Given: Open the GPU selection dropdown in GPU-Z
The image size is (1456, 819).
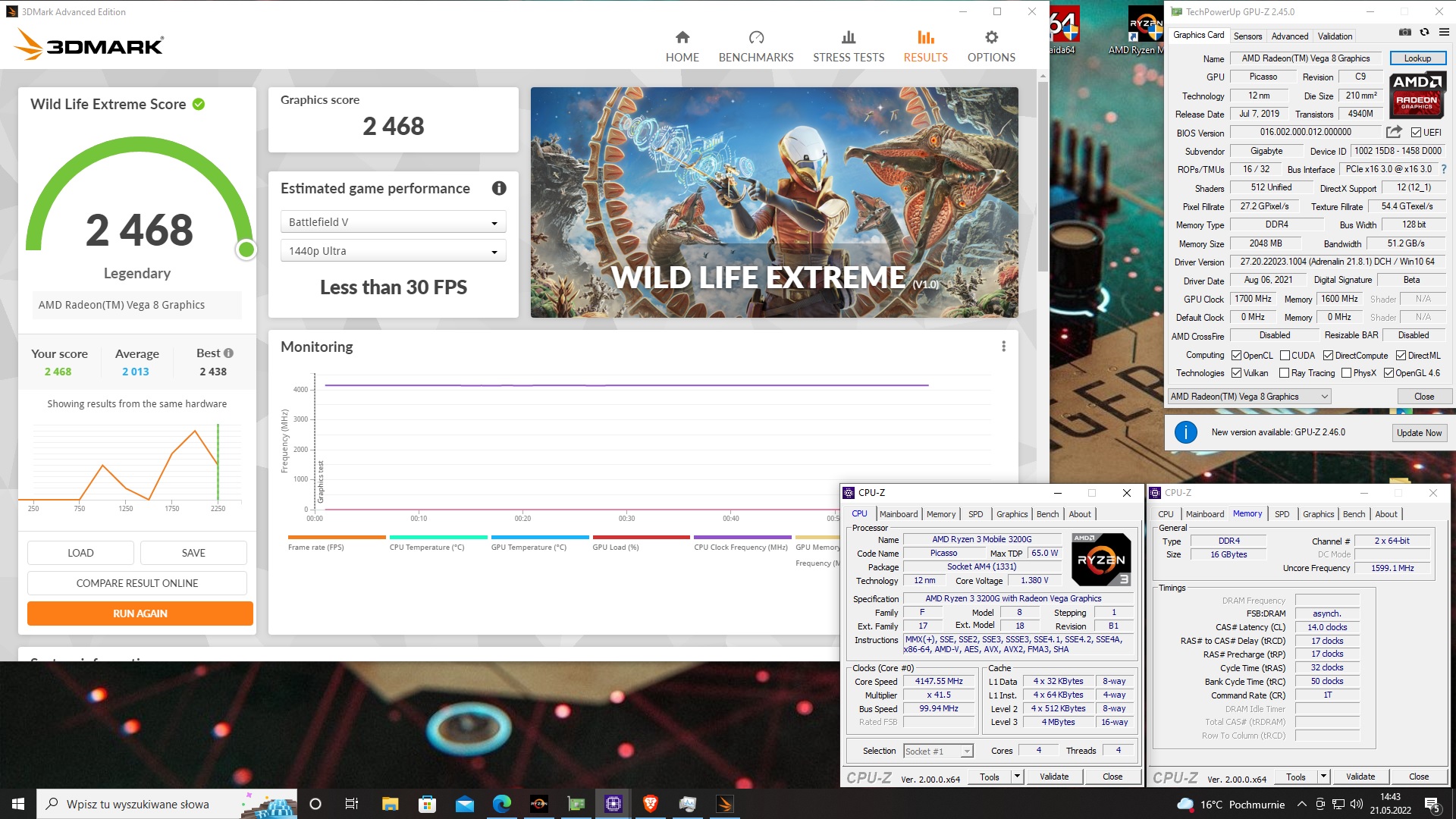Looking at the screenshot, I should [1249, 397].
